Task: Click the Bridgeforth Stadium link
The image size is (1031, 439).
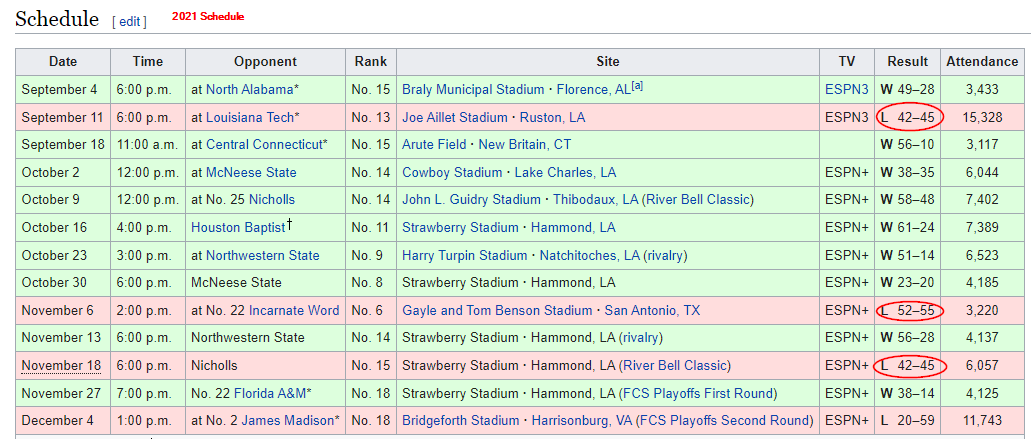Action: pyautogui.click(x=461, y=421)
